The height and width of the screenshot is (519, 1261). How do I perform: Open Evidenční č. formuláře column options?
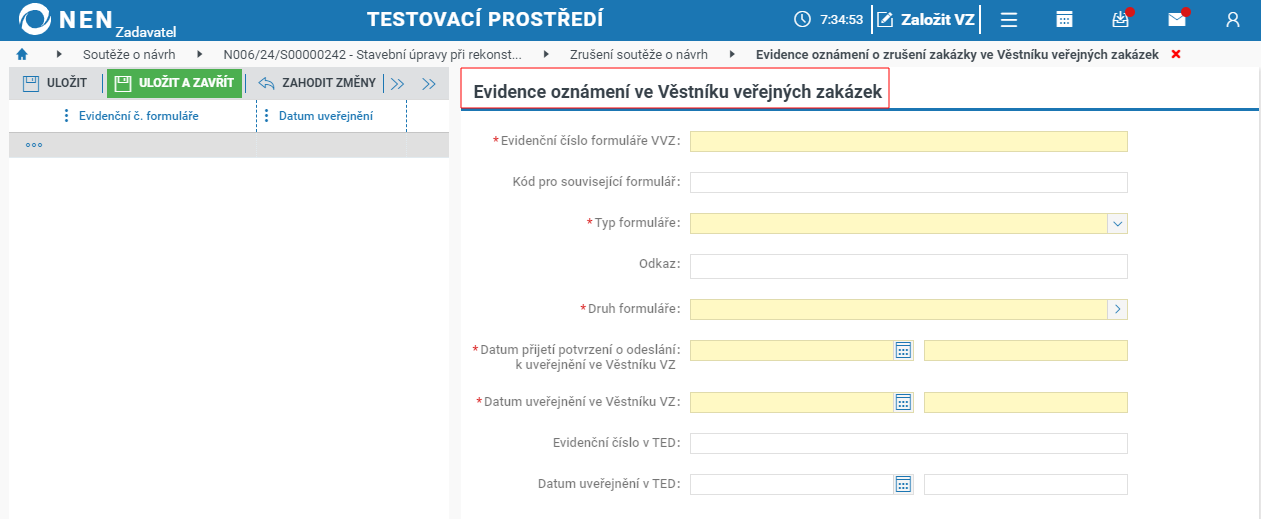pos(66,116)
